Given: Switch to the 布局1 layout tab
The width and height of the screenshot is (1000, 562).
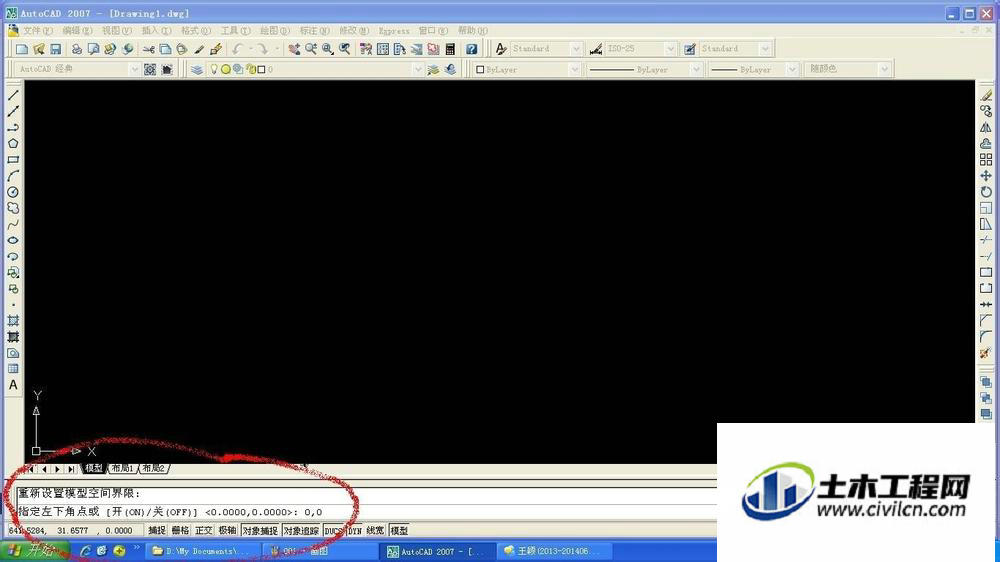Looking at the screenshot, I should (x=122, y=468).
